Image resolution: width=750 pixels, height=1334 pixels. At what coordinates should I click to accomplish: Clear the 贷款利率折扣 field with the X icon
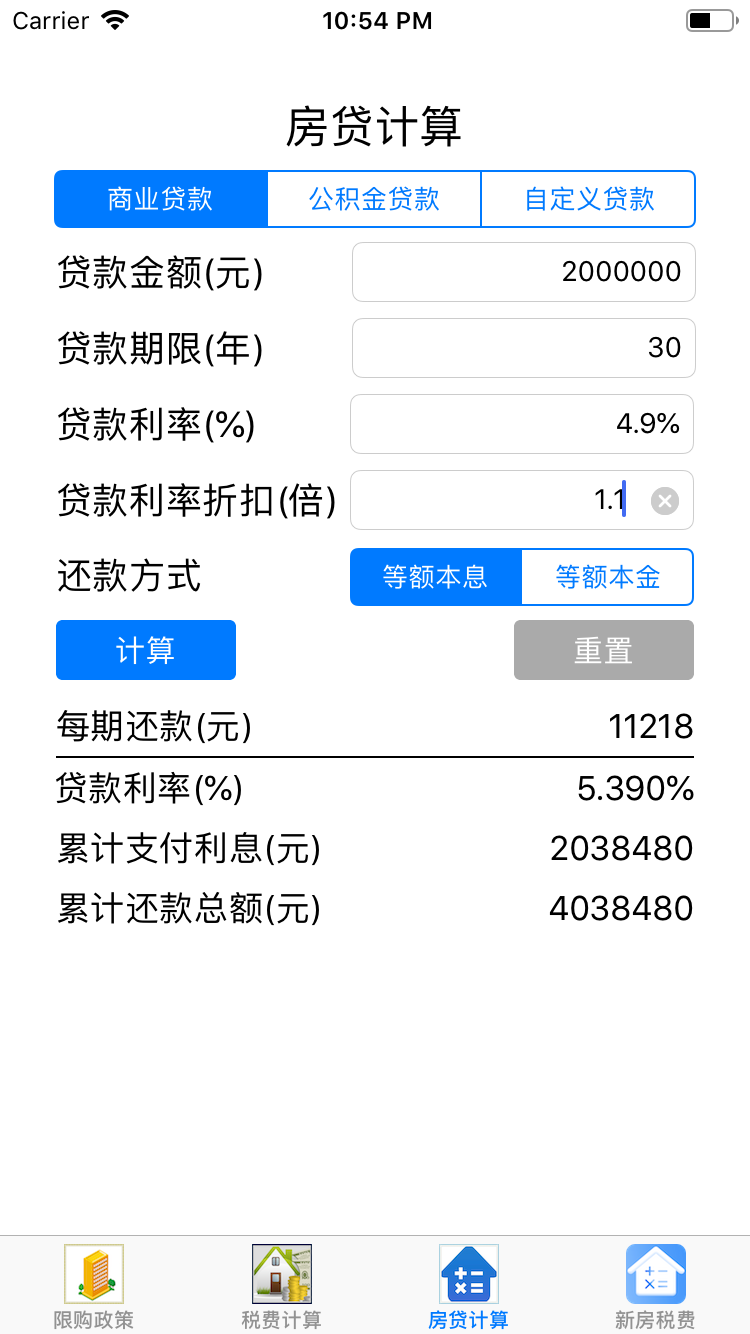coord(665,501)
